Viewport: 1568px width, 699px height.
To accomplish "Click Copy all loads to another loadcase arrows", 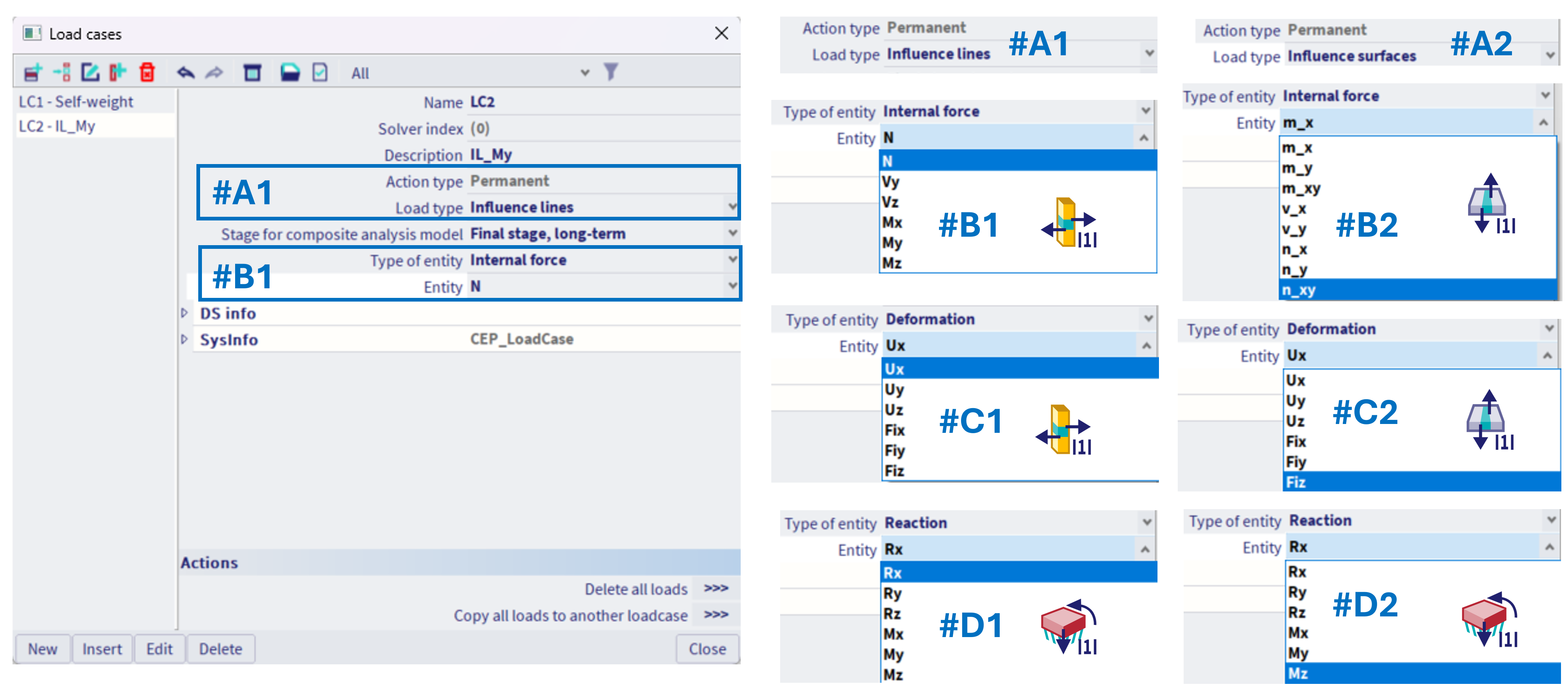I will coord(716,615).
